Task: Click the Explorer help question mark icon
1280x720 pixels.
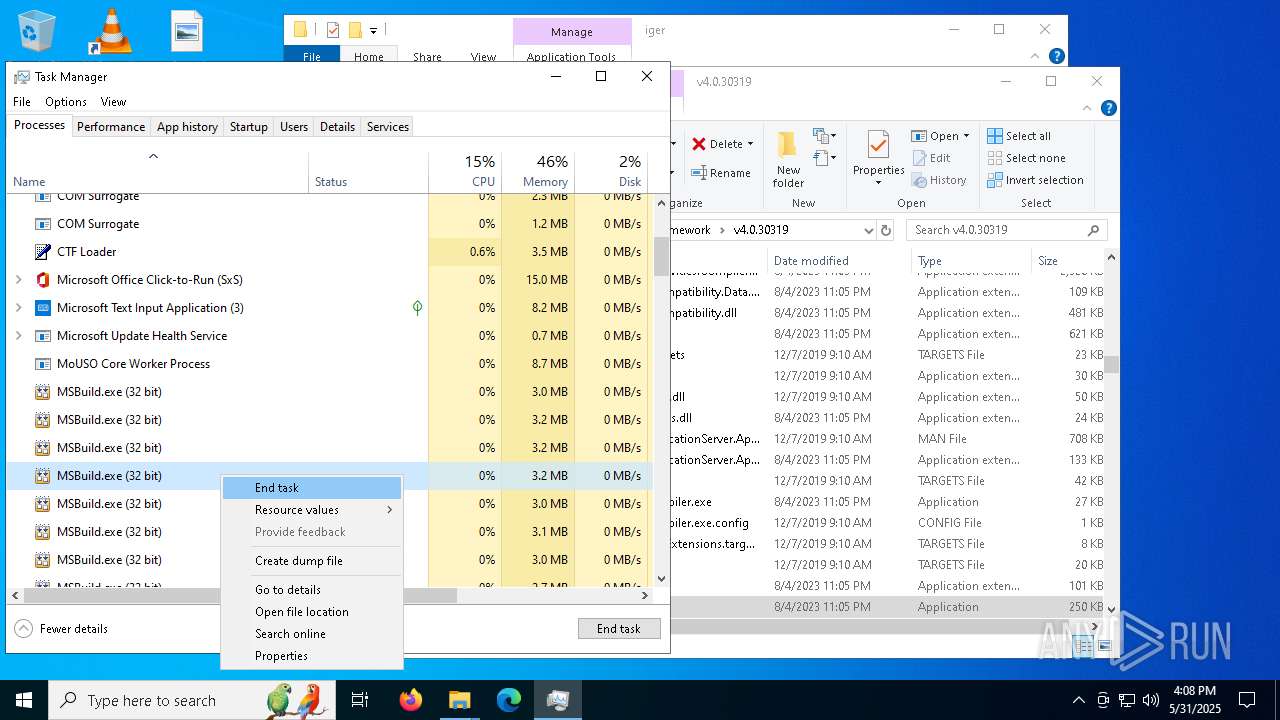Action: (1108, 108)
